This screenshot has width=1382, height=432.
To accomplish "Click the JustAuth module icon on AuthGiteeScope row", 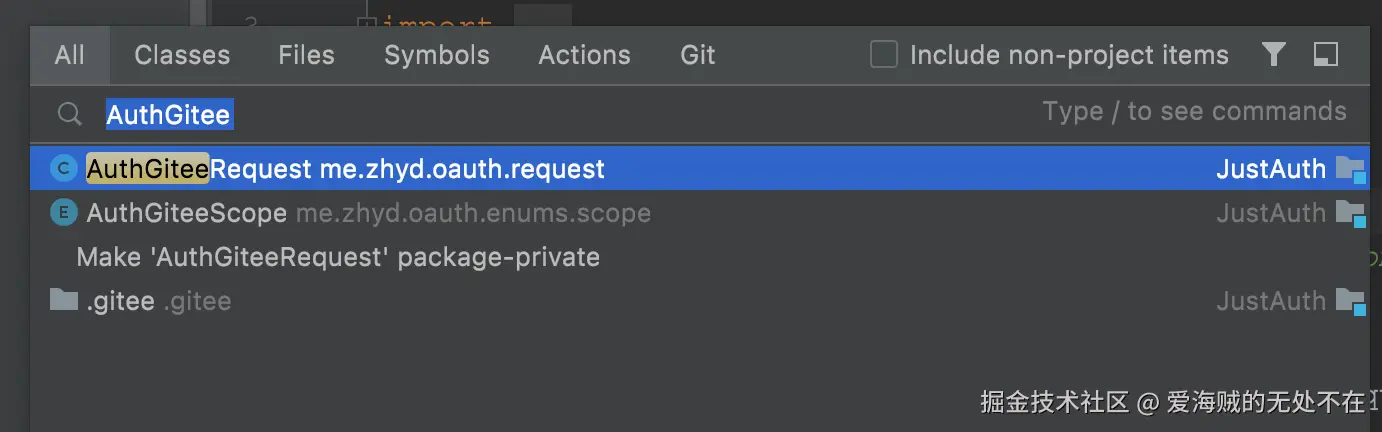I will [1350, 214].
